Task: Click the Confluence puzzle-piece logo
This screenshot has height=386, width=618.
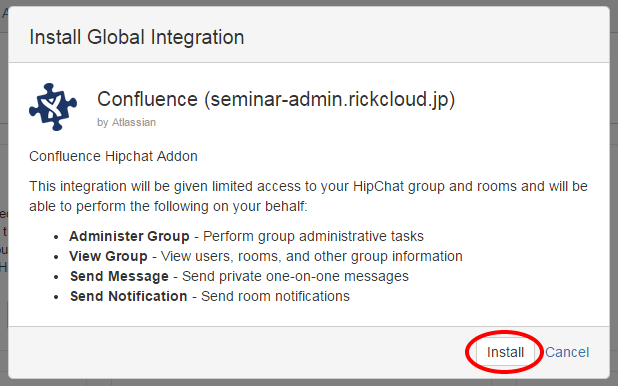Action: click(x=53, y=107)
